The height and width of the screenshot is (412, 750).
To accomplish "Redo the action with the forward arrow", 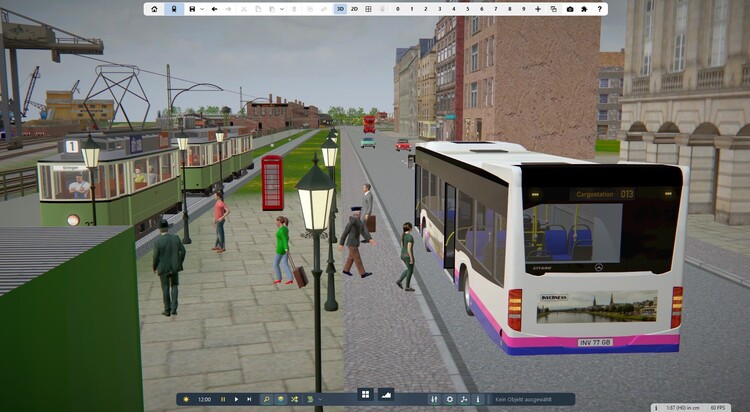I will click(x=228, y=9).
